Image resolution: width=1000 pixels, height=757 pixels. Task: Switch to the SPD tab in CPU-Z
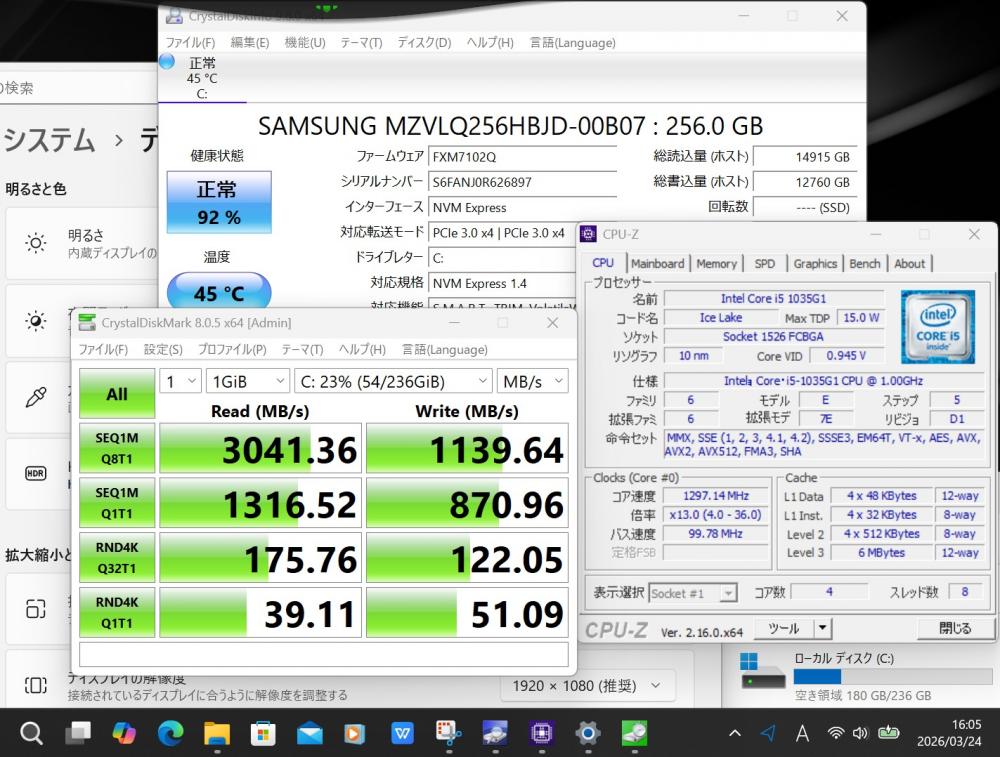pyautogui.click(x=765, y=263)
